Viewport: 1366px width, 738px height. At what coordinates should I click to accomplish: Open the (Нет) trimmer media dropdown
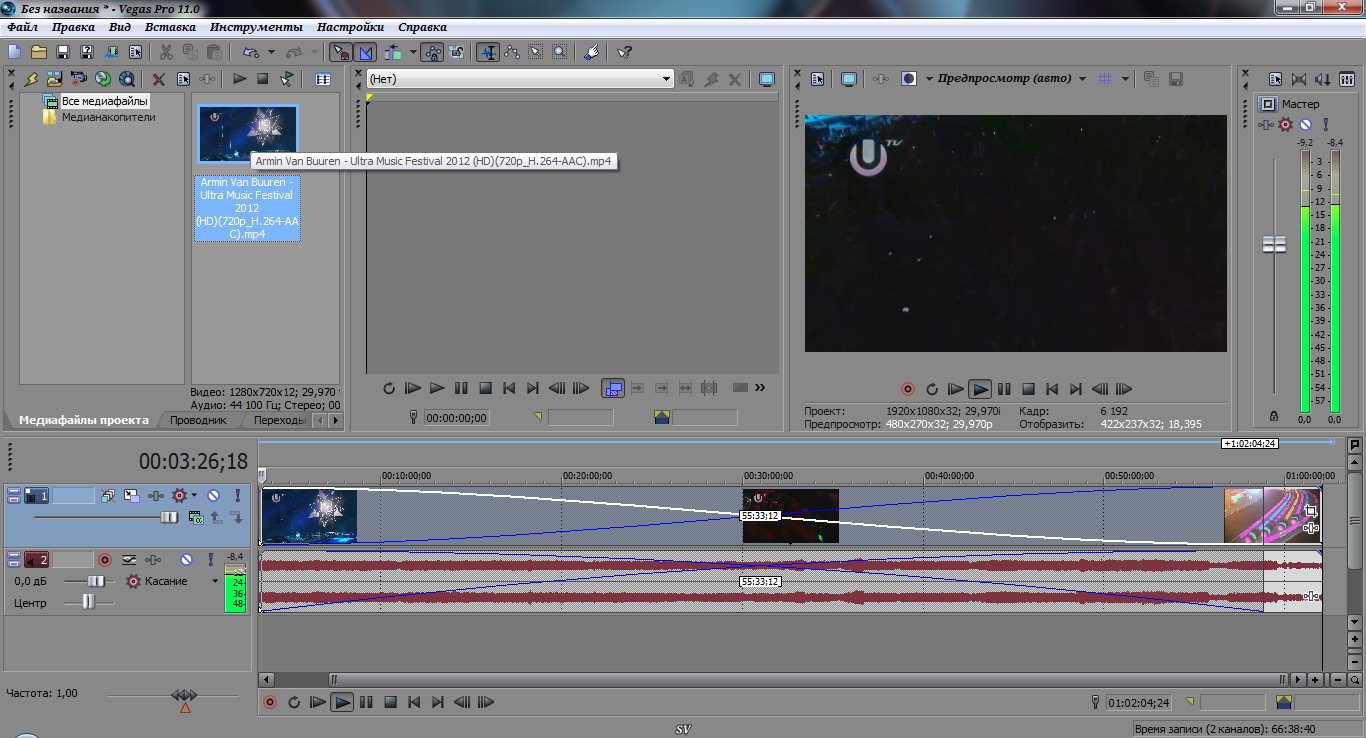[x=667, y=79]
